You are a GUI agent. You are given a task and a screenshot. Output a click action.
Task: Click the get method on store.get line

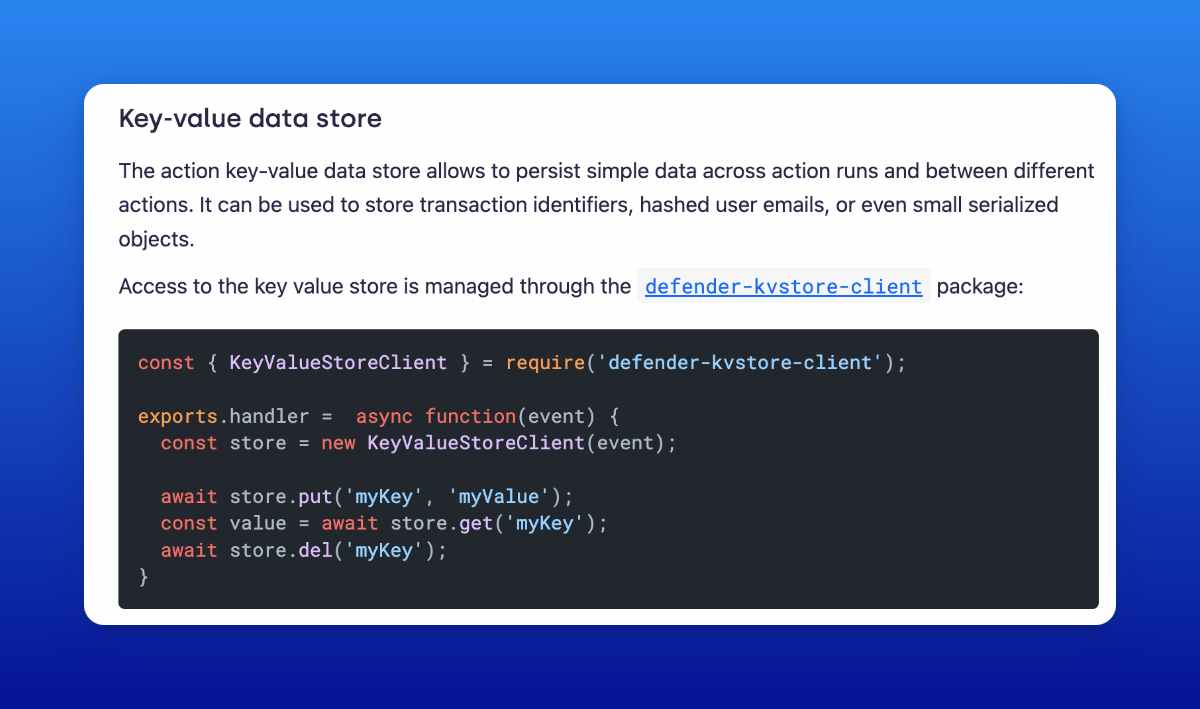click(x=476, y=523)
